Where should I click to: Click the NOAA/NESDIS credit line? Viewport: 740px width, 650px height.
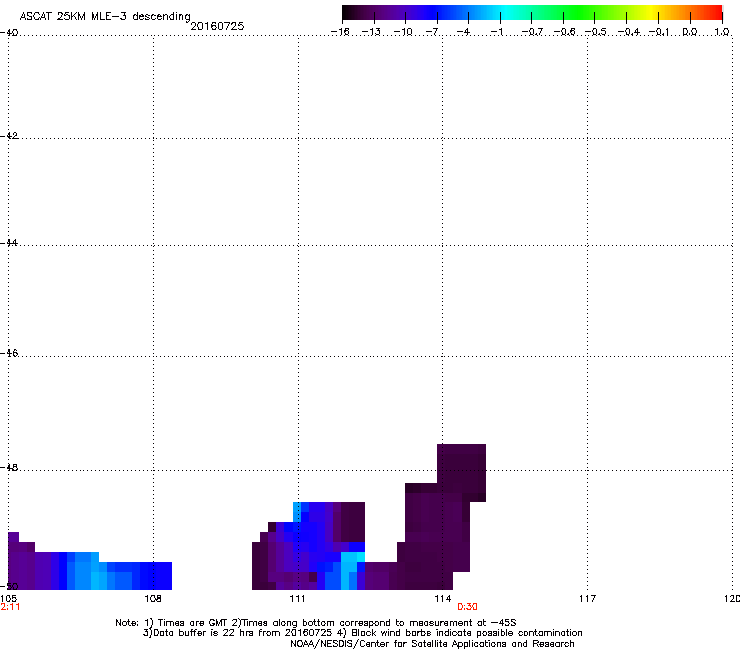(x=432, y=644)
